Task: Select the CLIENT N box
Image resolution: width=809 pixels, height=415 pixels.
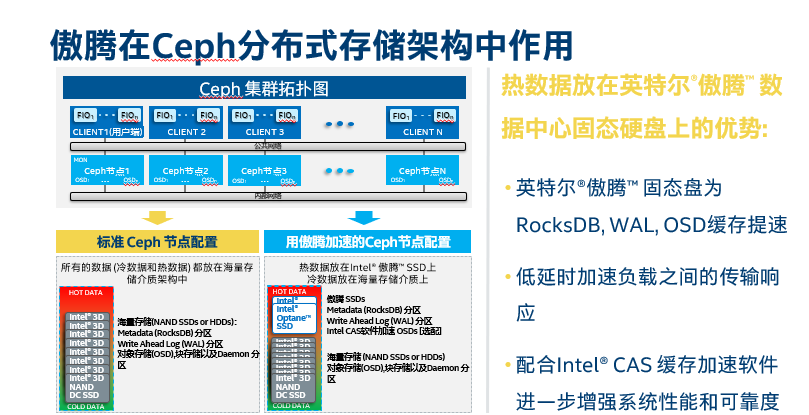Action: (x=422, y=123)
